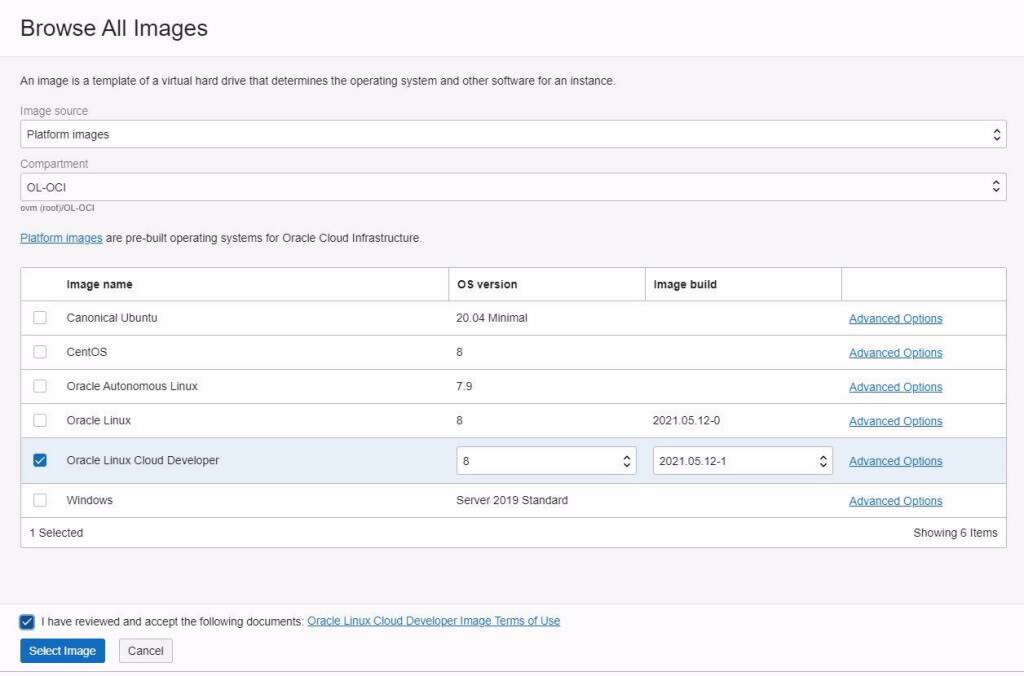
Task: Click the Cancel button
Action: pos(145,650)
